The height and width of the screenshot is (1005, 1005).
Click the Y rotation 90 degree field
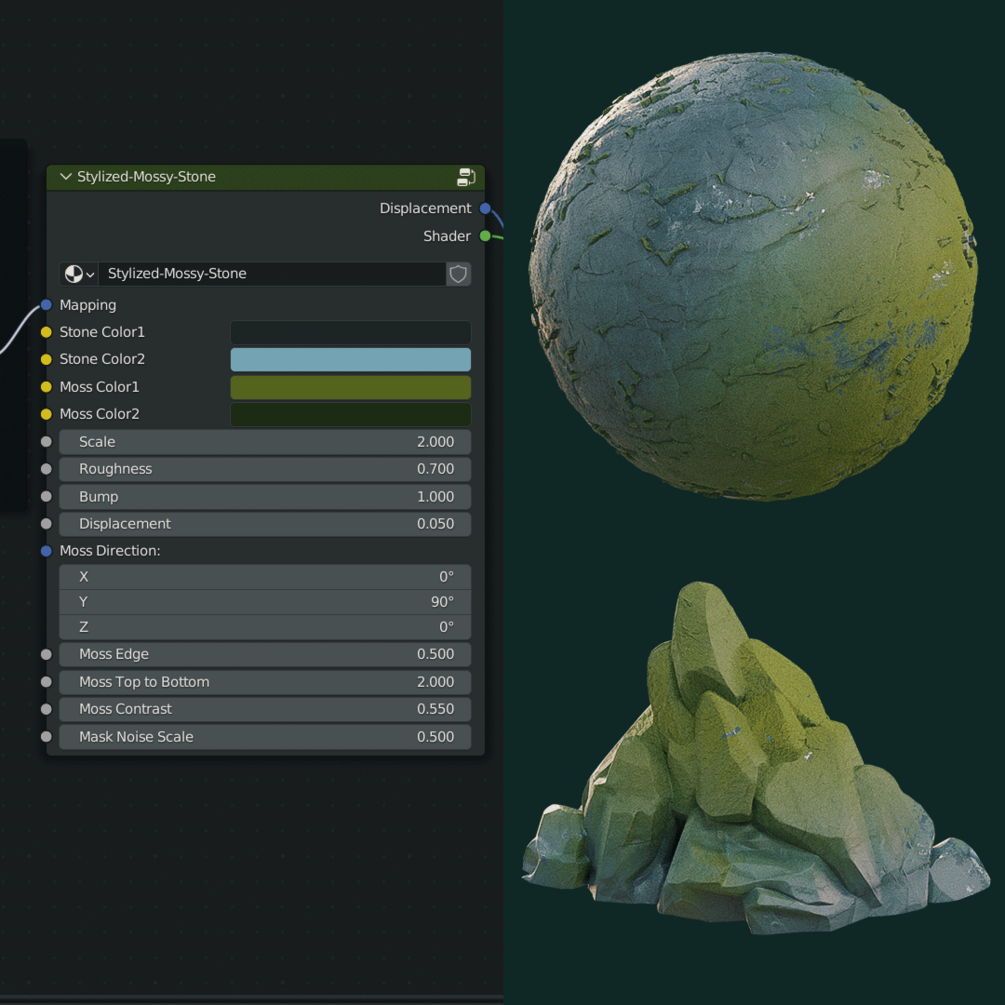[x=265, y=601]
